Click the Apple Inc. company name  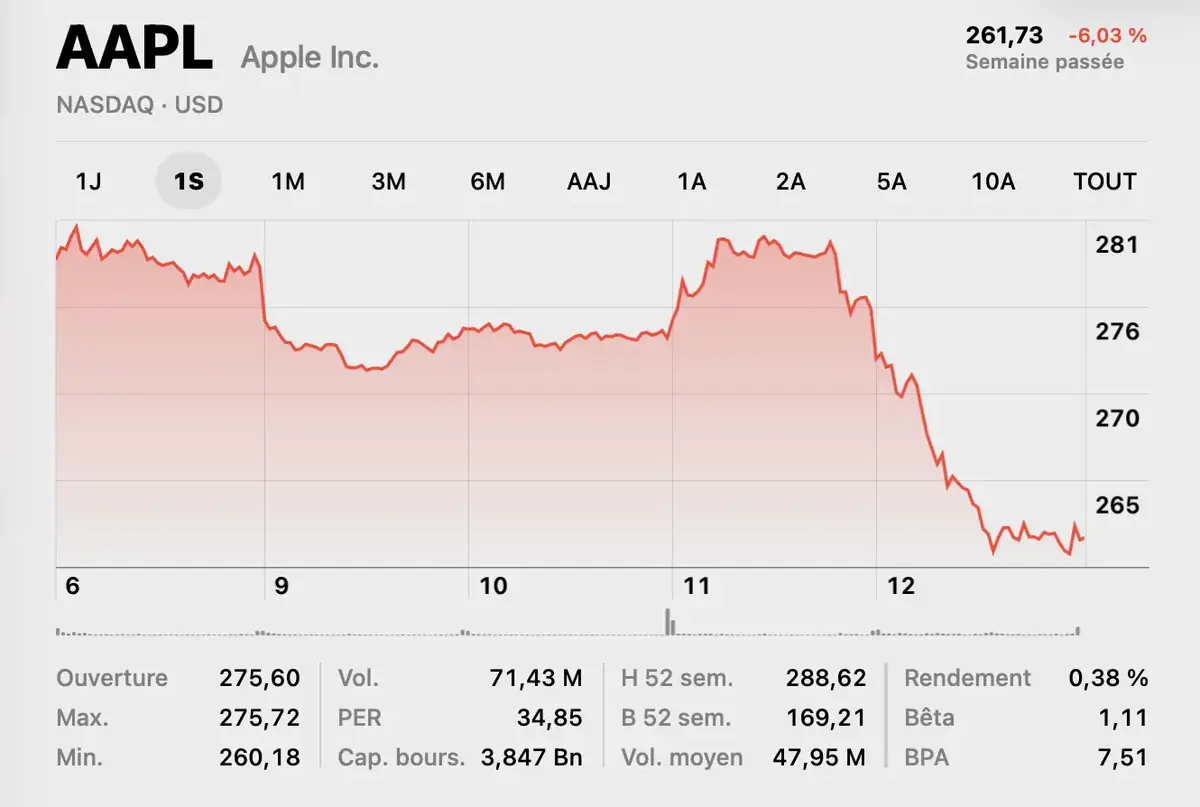tap(310, 56)
